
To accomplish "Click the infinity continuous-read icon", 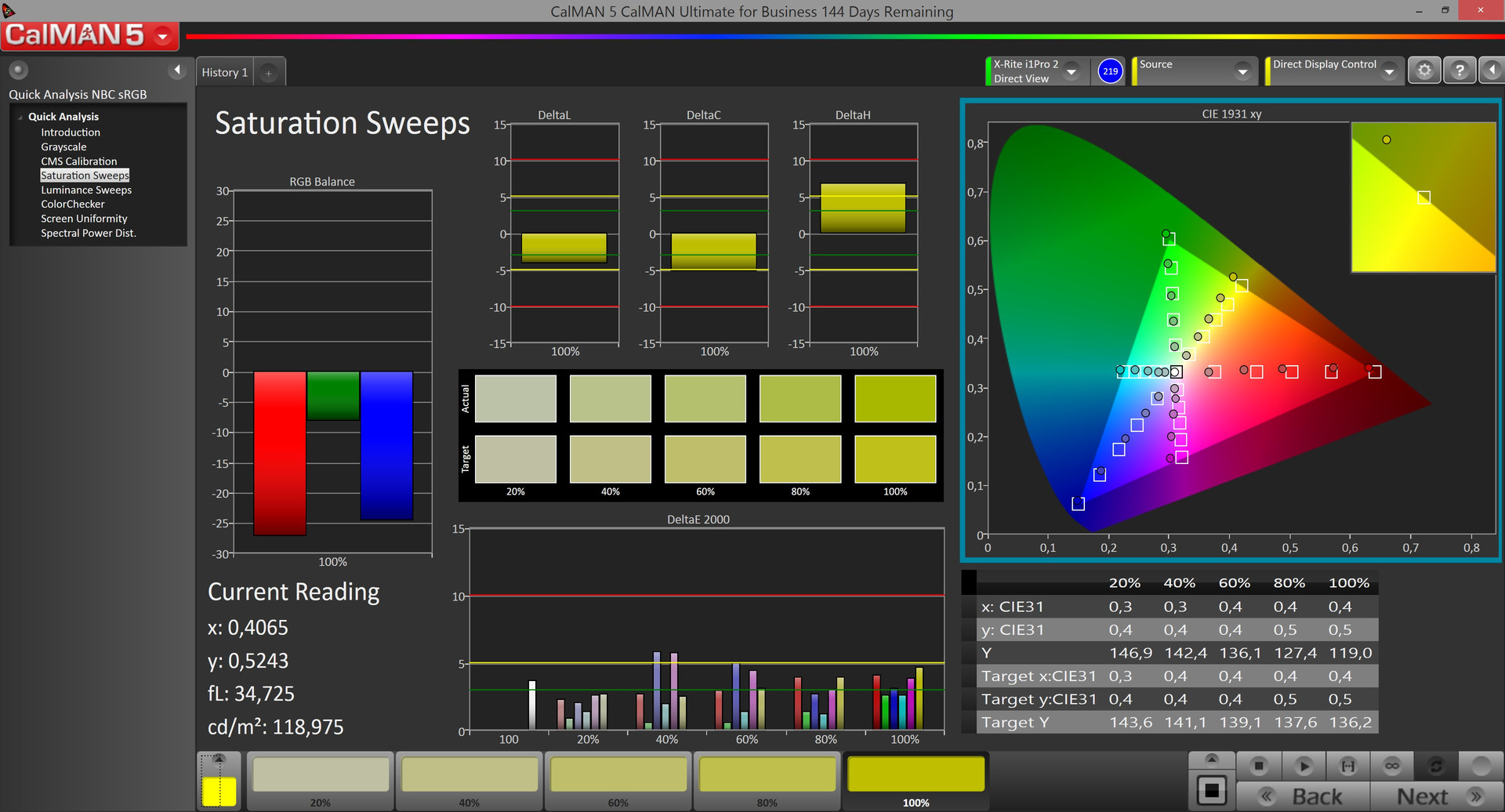I will click(x=1392, y=766).
